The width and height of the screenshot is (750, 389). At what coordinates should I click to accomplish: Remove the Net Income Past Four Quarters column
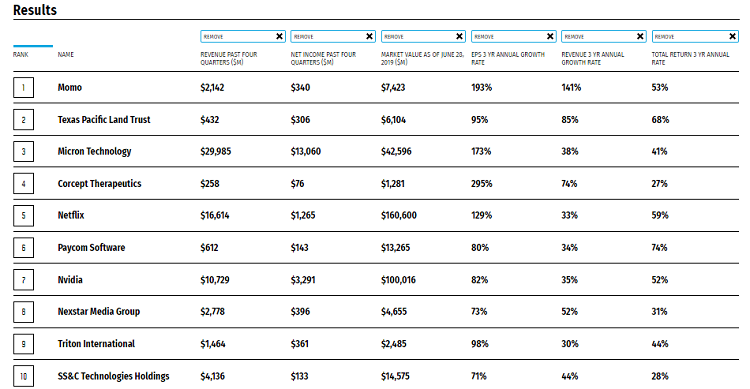click(x=369, y=36)
